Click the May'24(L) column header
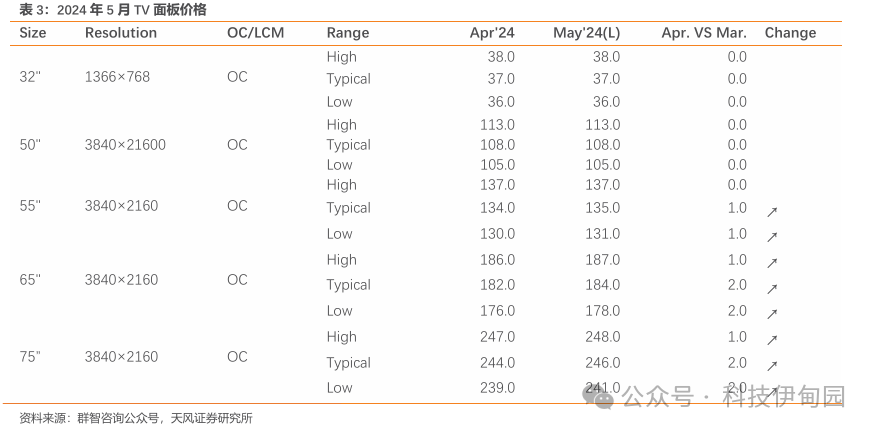Viewport: 873px width, 431px height. (586, 33)
